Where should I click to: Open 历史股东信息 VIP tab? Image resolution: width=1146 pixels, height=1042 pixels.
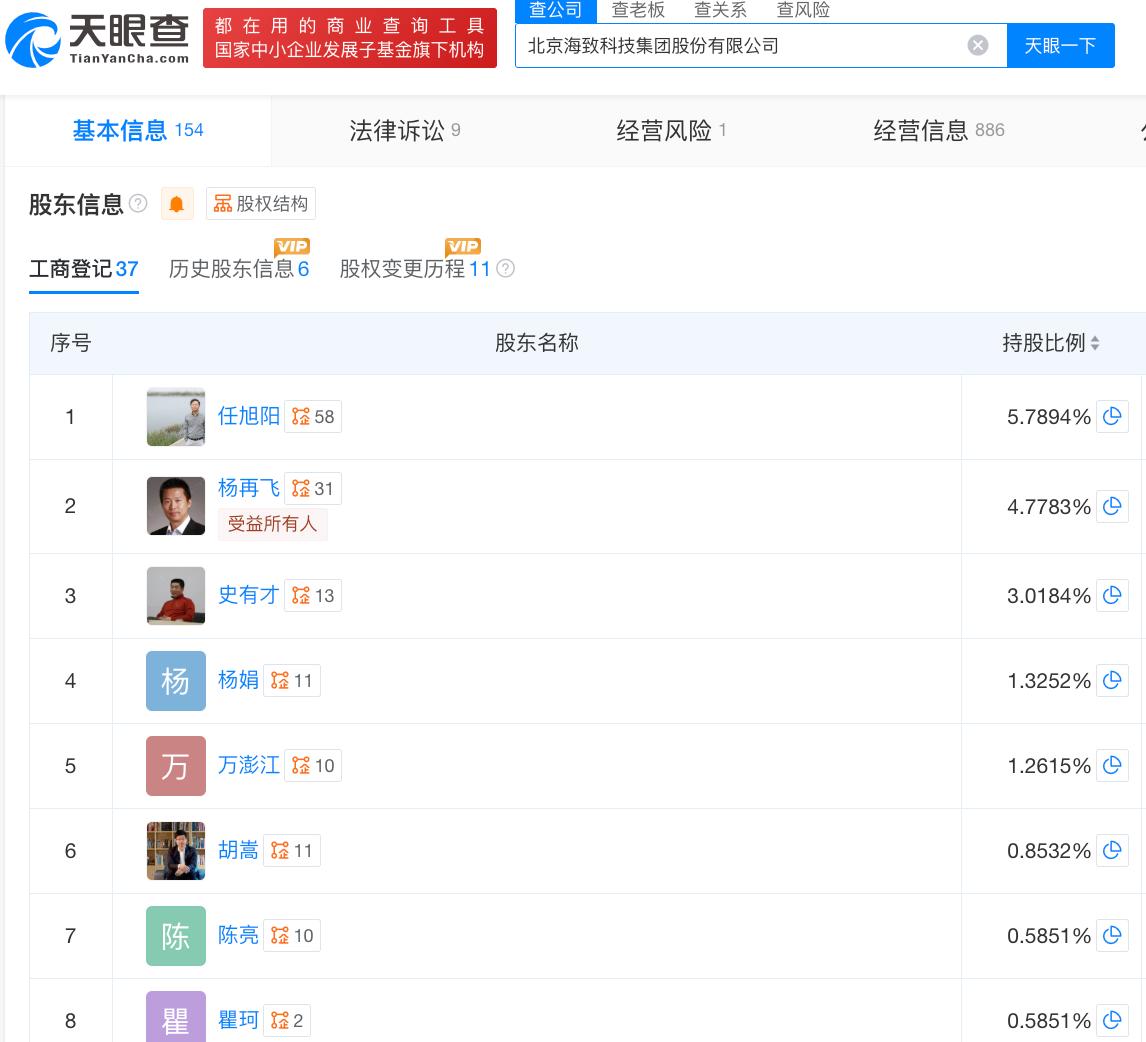(239, 268)
